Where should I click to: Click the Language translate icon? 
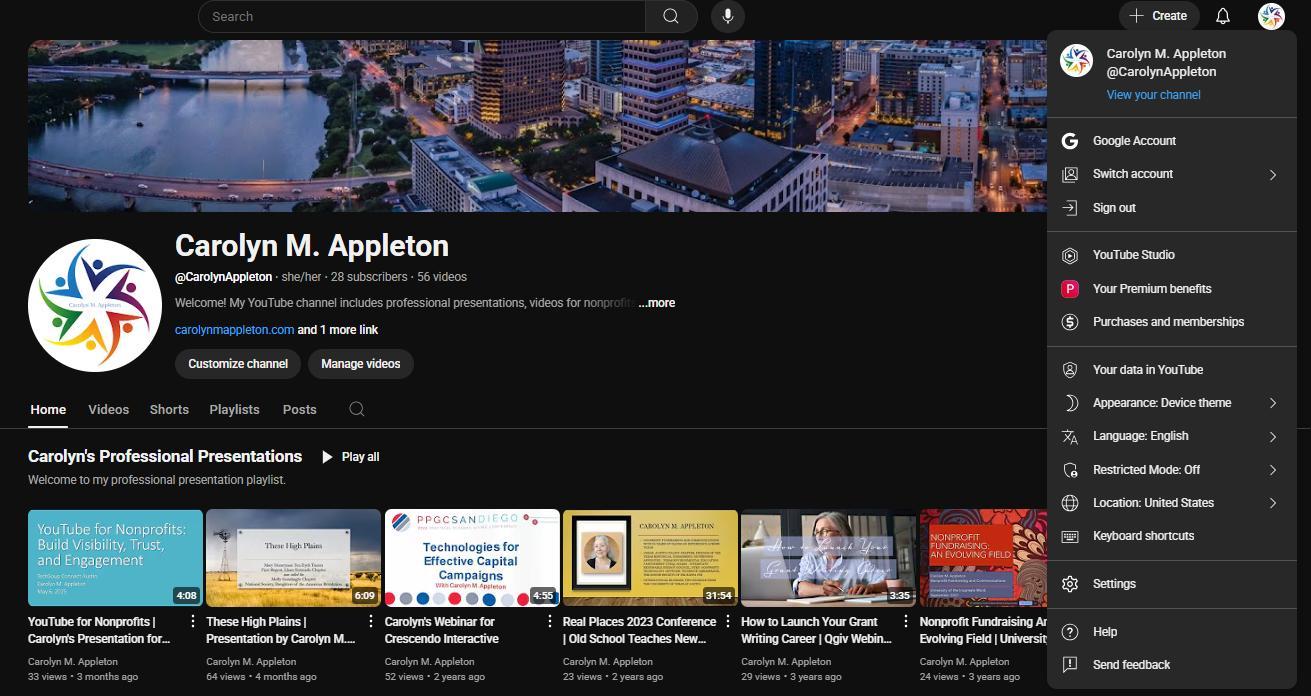pyautogui.click(x=1070, y=436)
